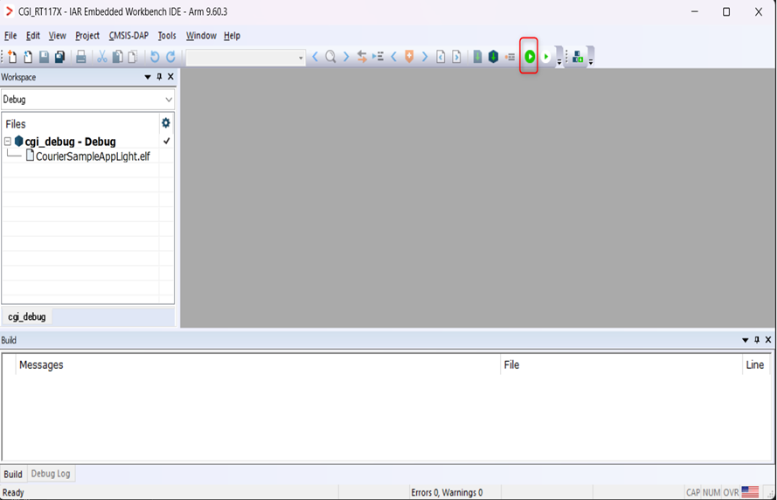Click the Find Previous arrow icon
This screenshot has height=500, width=777.
tap(315, 57)
